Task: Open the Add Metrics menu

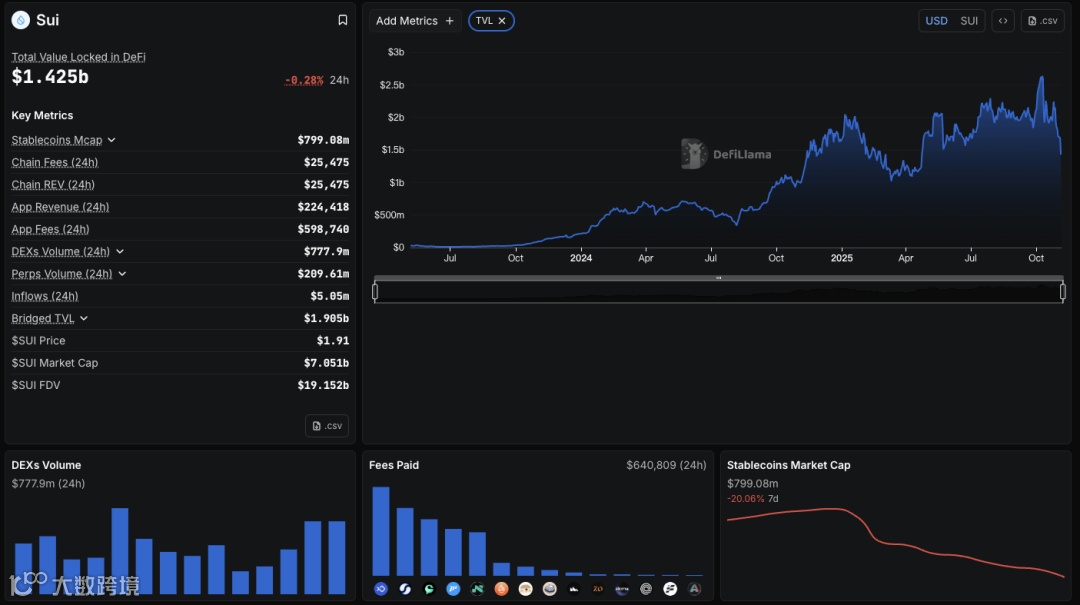Action: [415, 21]
